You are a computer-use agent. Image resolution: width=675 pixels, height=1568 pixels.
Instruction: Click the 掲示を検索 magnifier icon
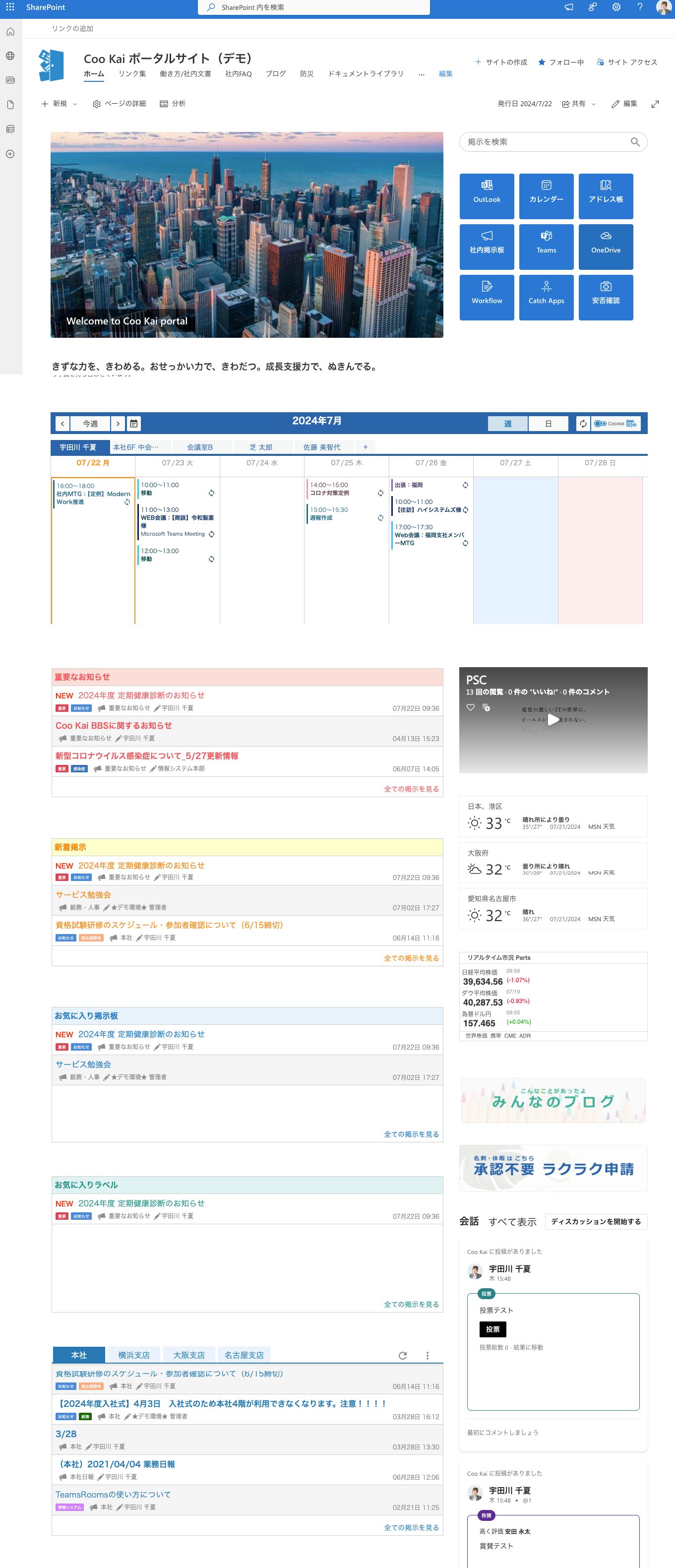coord(635,142)
